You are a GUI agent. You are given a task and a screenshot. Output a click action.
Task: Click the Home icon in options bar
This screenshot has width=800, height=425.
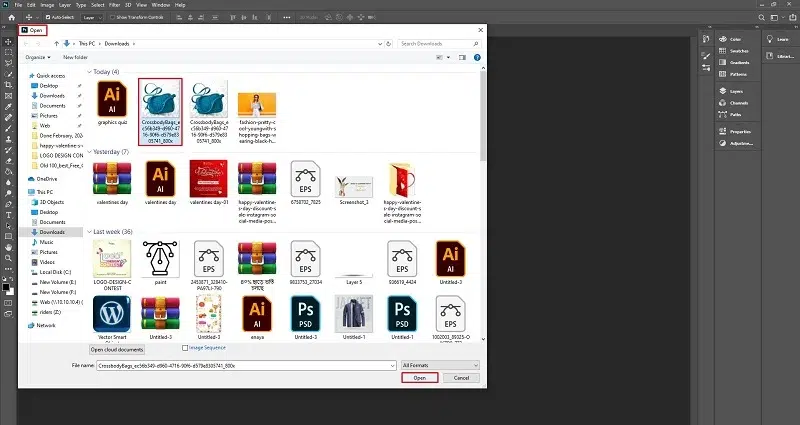tap(11, 17)
